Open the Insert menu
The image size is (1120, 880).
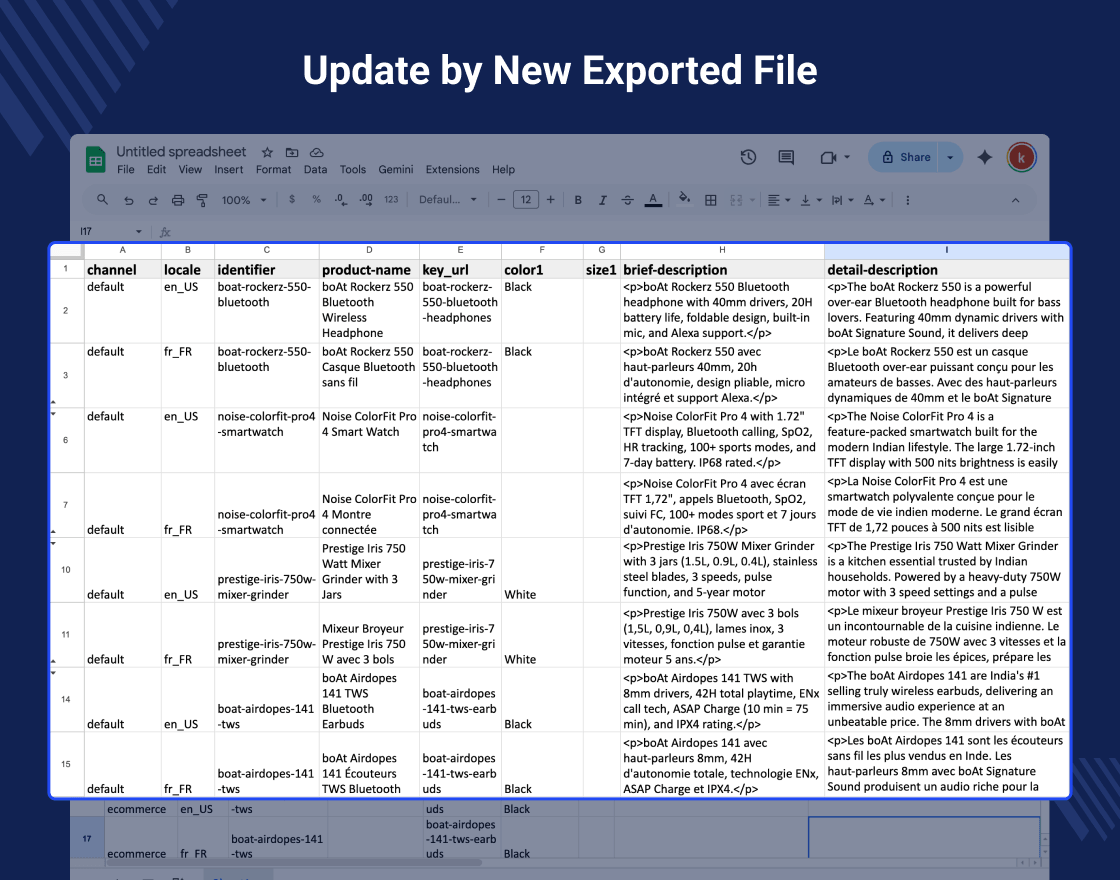tap(229, 170)
